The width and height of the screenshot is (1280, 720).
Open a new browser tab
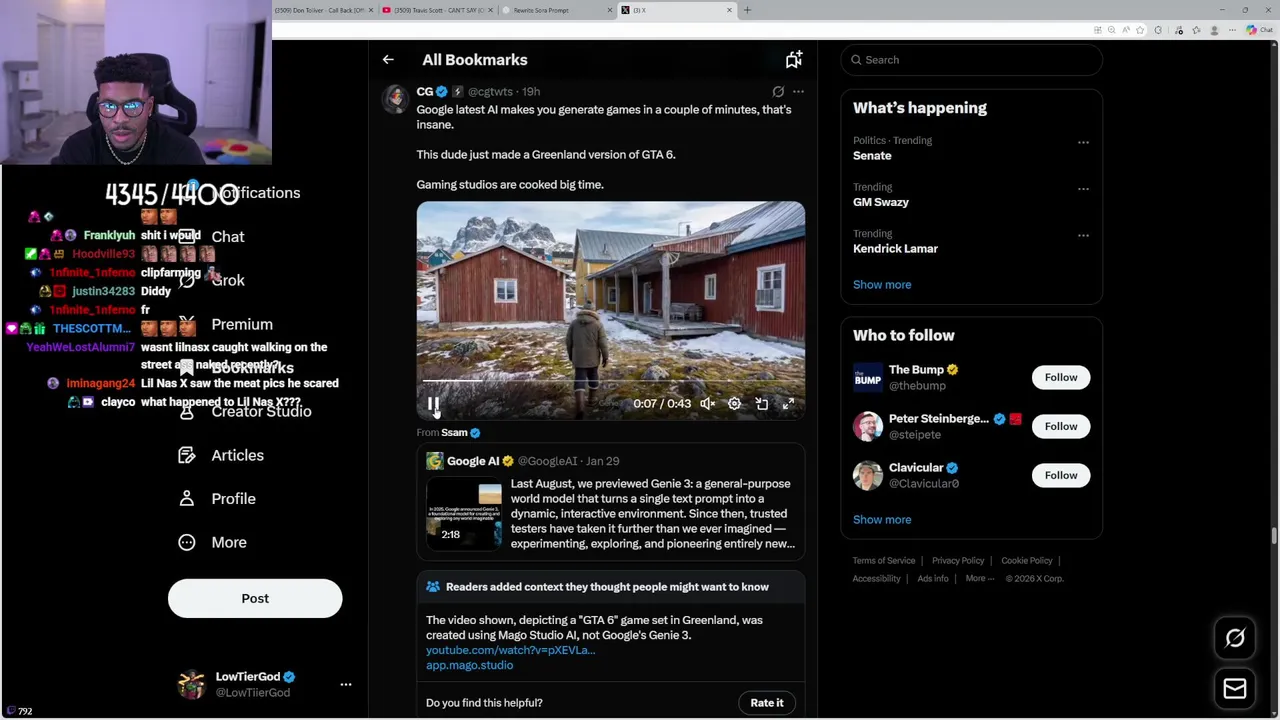tap(747, 10)
